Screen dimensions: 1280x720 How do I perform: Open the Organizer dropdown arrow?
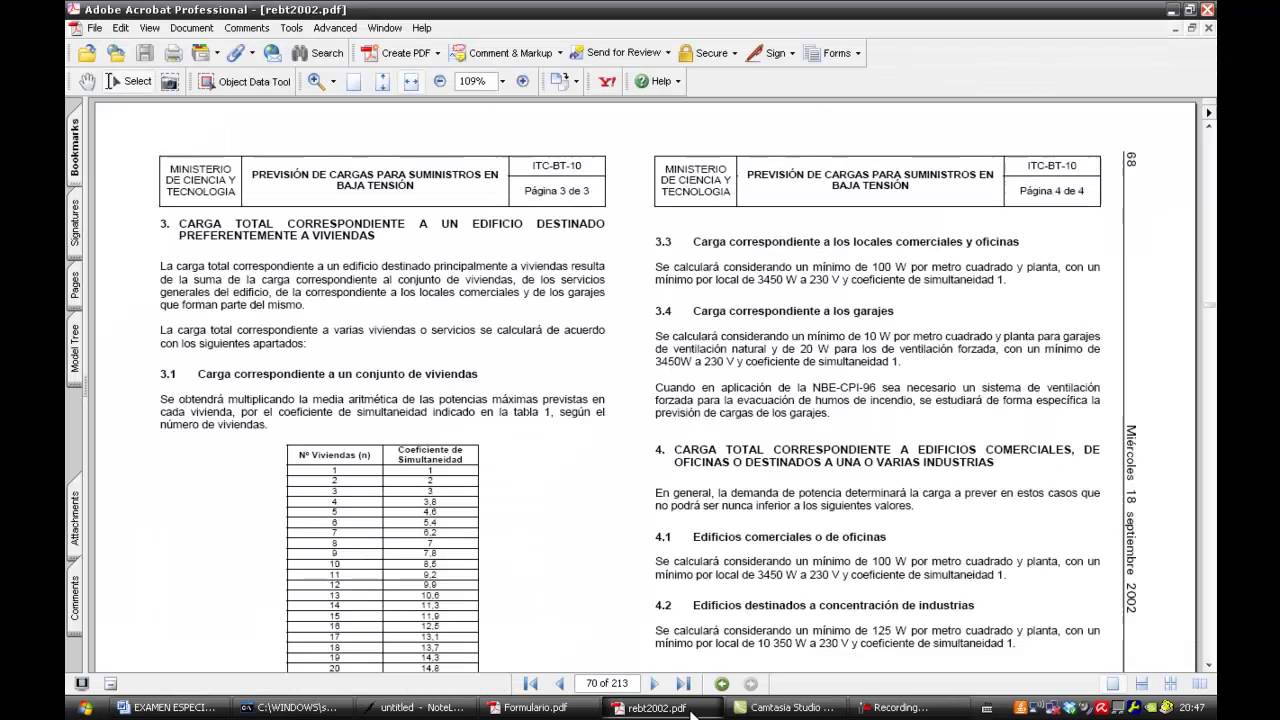click(x=217, y=53)
